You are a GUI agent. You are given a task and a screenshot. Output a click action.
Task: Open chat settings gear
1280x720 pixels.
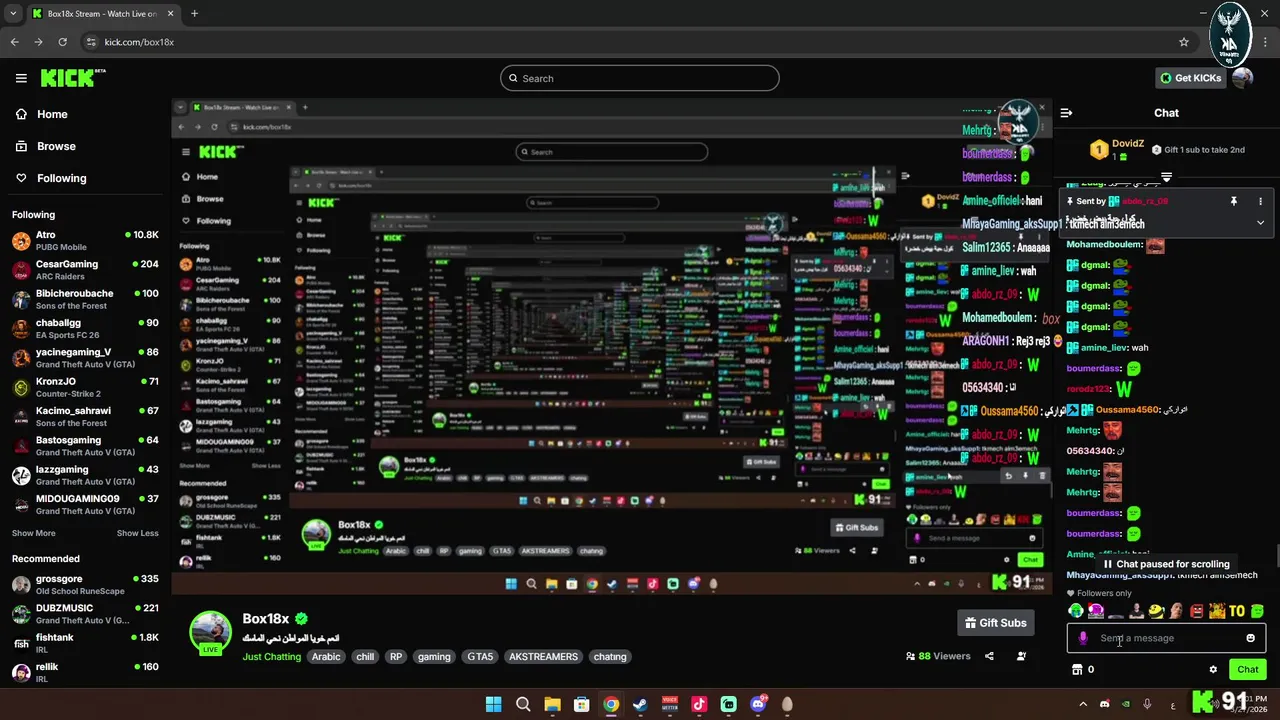tap(1213, 670)
